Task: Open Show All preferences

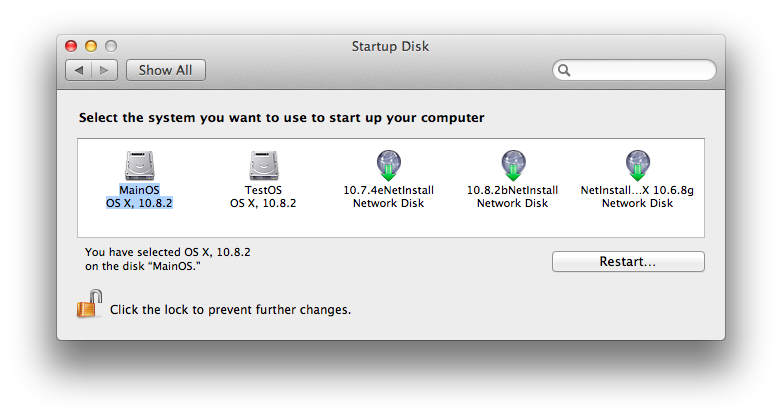Action: click(x=166, y=70)
